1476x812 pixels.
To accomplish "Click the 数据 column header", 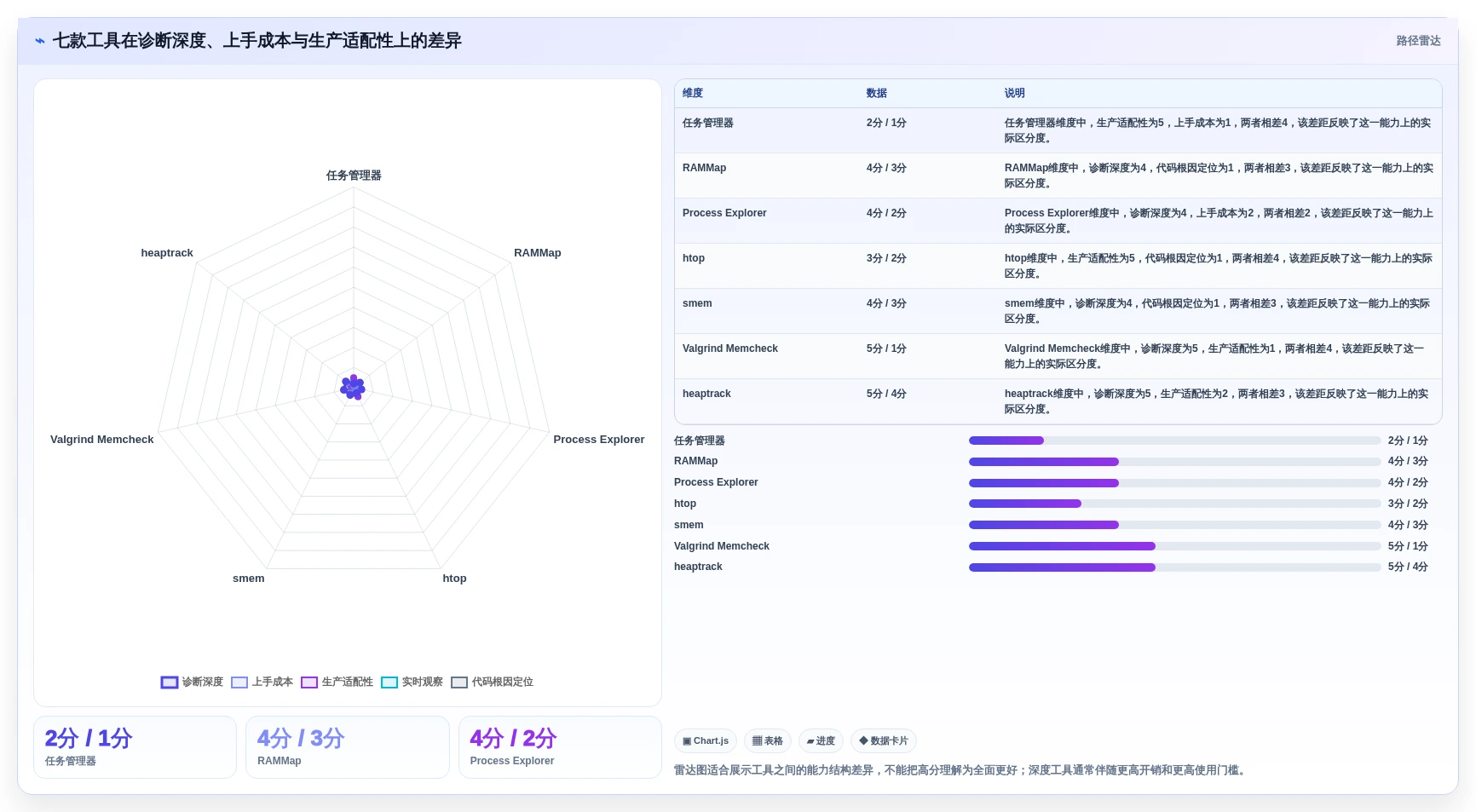I will [x=877, y=94].
